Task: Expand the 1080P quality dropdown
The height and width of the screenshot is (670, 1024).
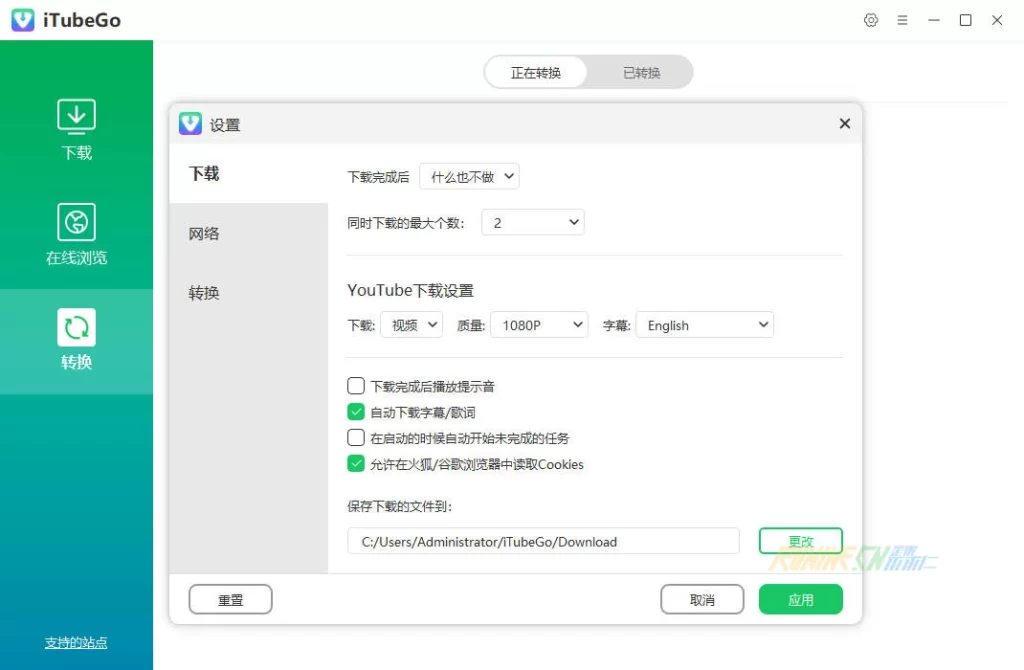Action: pyautogui.click(x=538, y=325)
